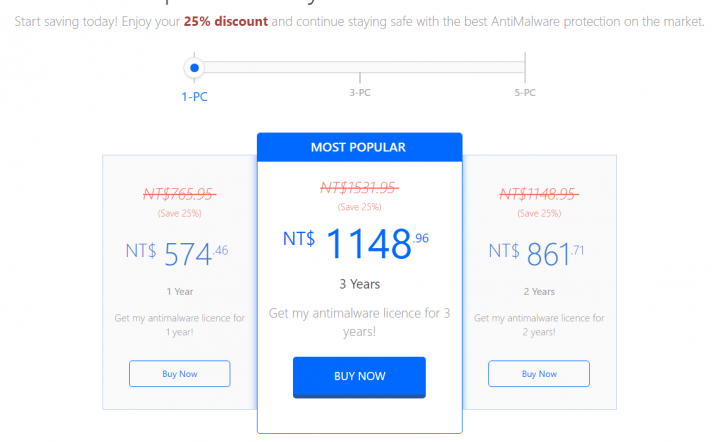720x442 pixels.
Task: Click the 3 Years plan label
Action: [x=359, y=285]
